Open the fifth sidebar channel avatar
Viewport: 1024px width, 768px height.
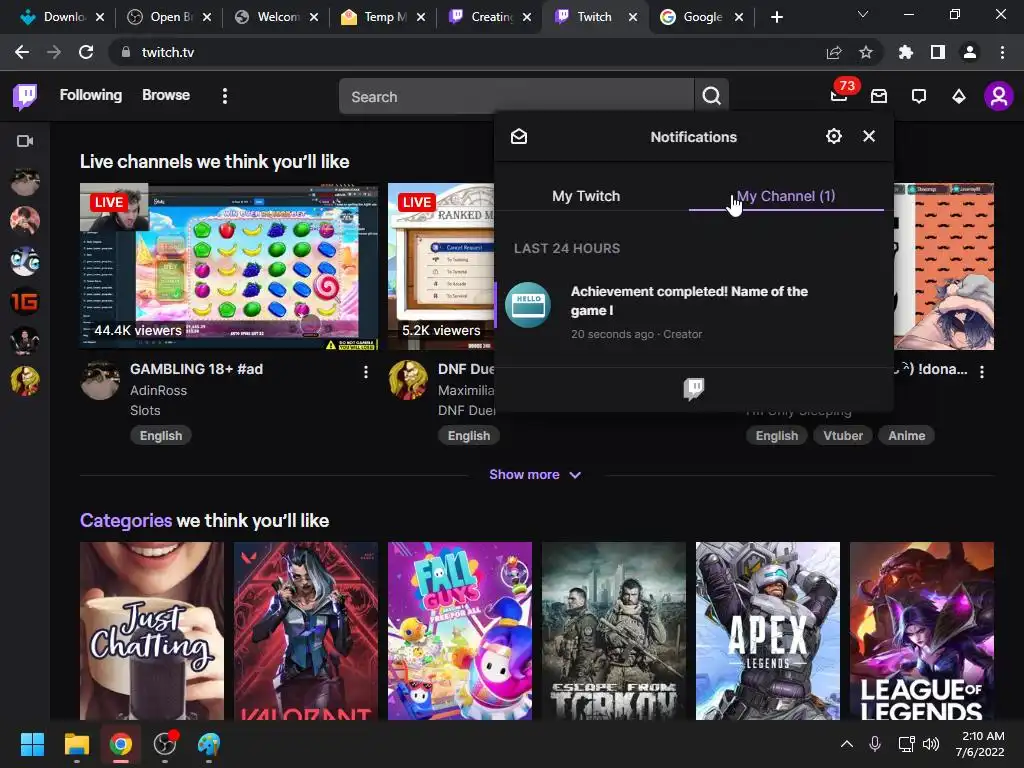coord(25,341)
